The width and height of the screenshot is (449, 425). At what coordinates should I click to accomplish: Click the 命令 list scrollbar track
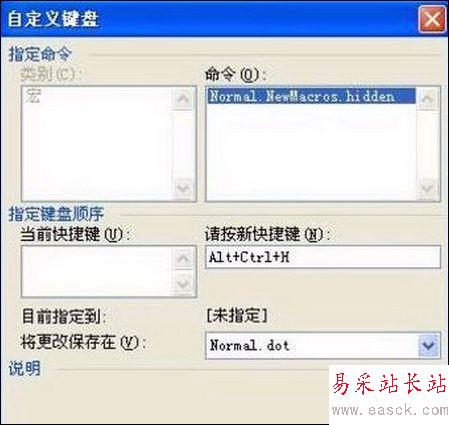coord(428,143)
